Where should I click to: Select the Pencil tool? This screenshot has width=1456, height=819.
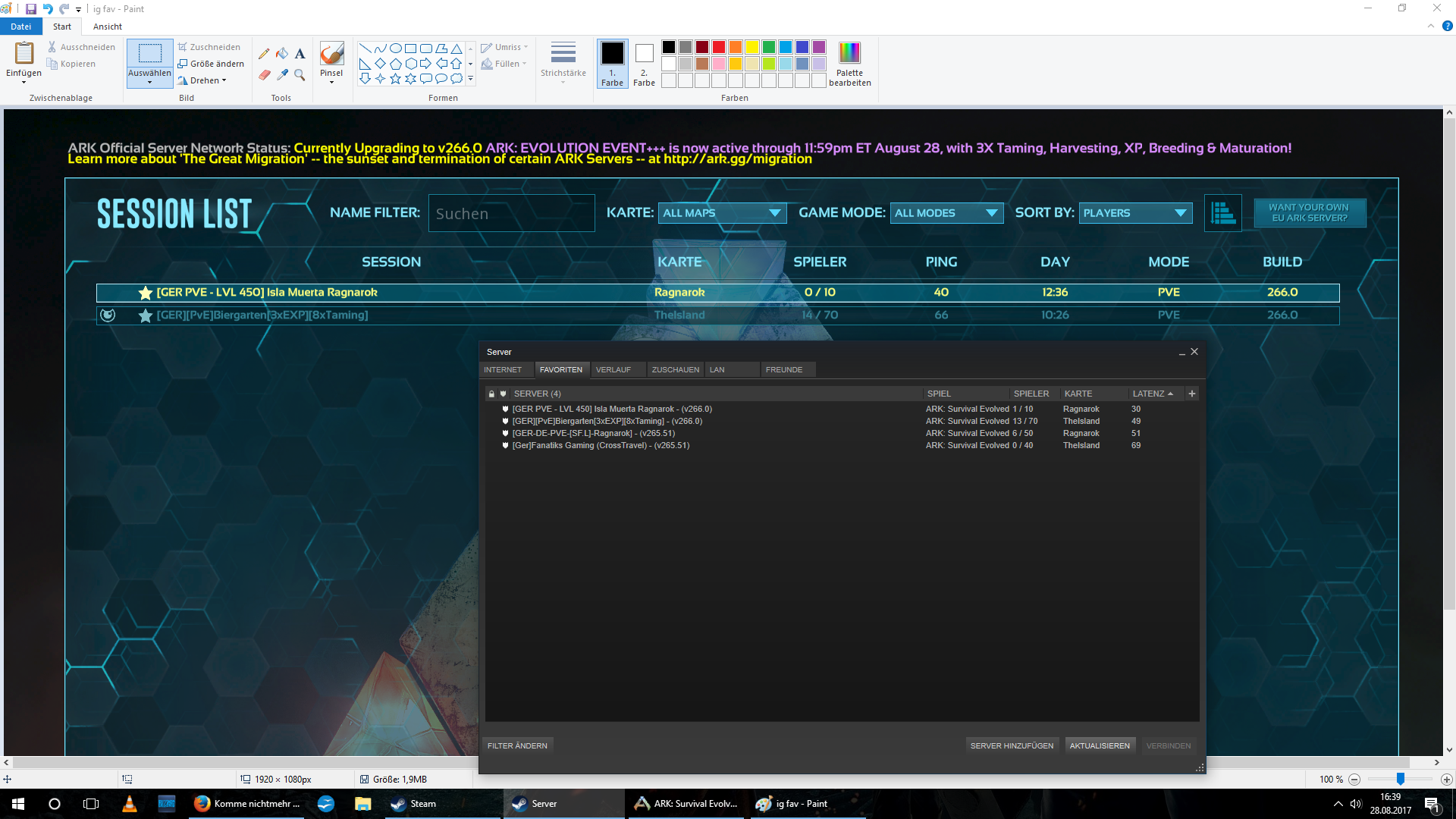point(264,54)
